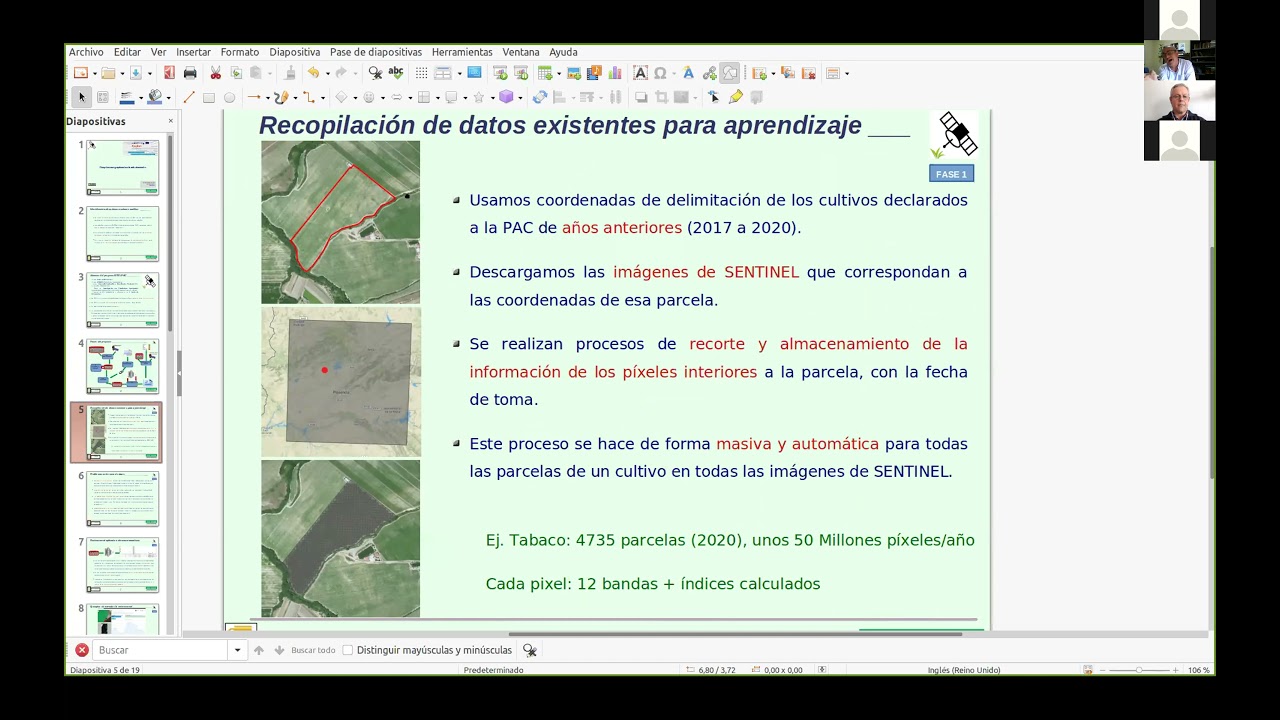Expand the Undo history dropdown
Screen dimensions: 1280x720
click(328, 74)
